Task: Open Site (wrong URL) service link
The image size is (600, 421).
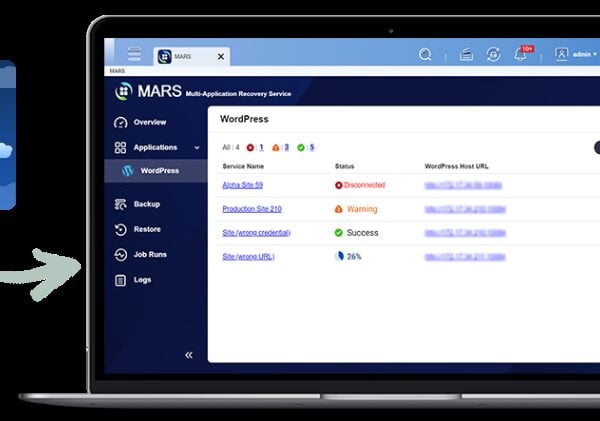Action: coord(248,256)
